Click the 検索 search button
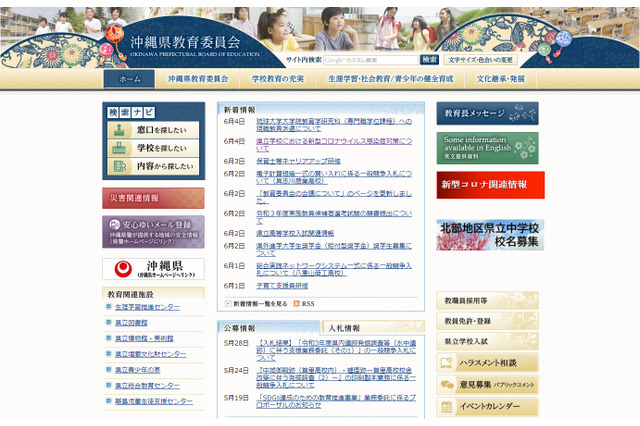The height and width of the screenshot is (426, 640). click(x=429, y=60)
